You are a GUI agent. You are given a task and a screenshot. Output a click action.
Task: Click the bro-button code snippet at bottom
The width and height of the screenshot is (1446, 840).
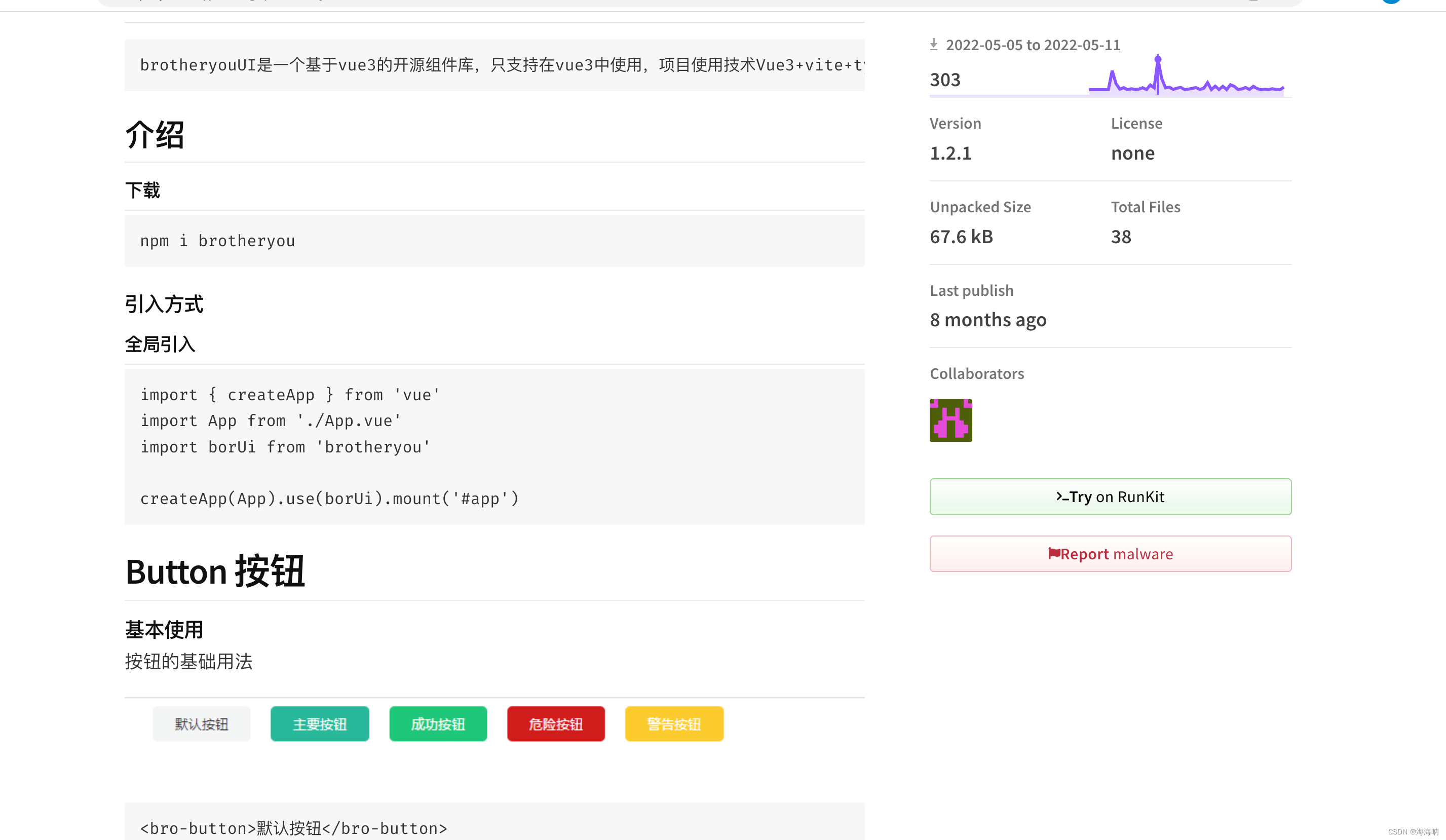pyautogui.click(x=294, y=828)
